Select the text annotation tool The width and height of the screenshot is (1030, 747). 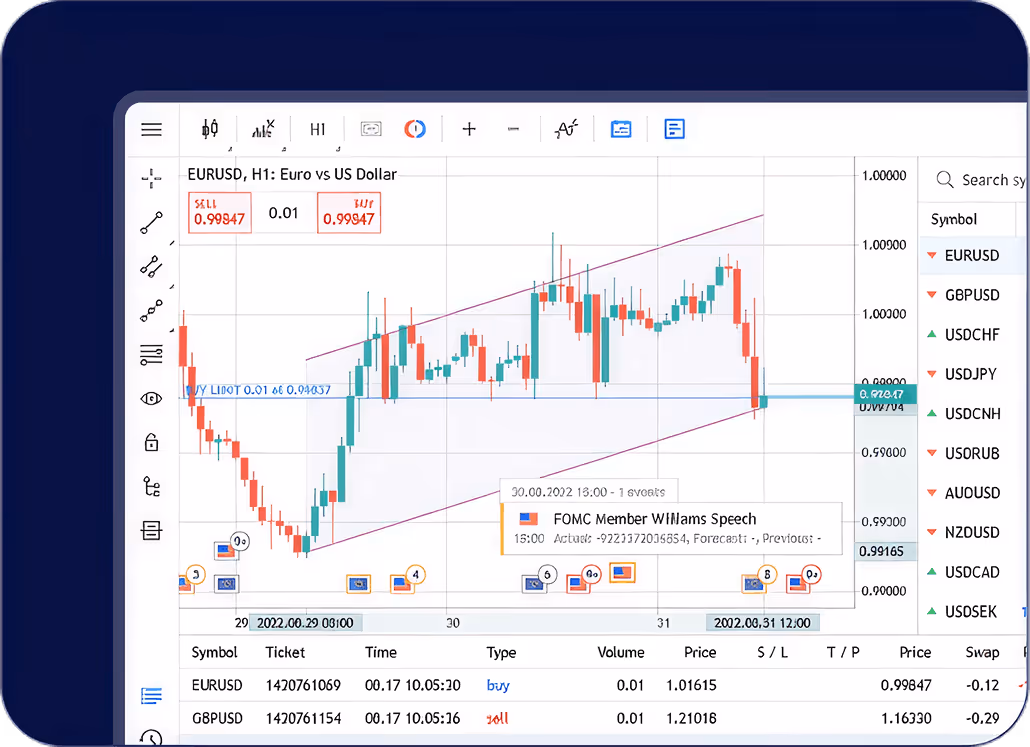(x=567, y=129)
